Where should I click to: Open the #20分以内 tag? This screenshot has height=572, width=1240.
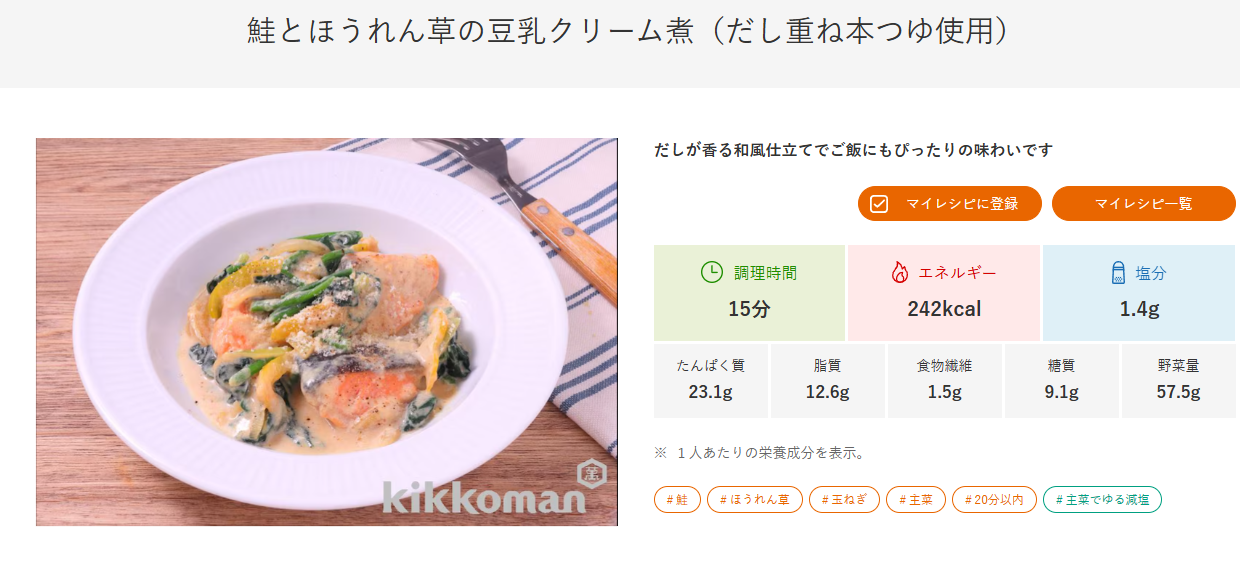click(993, 500)
